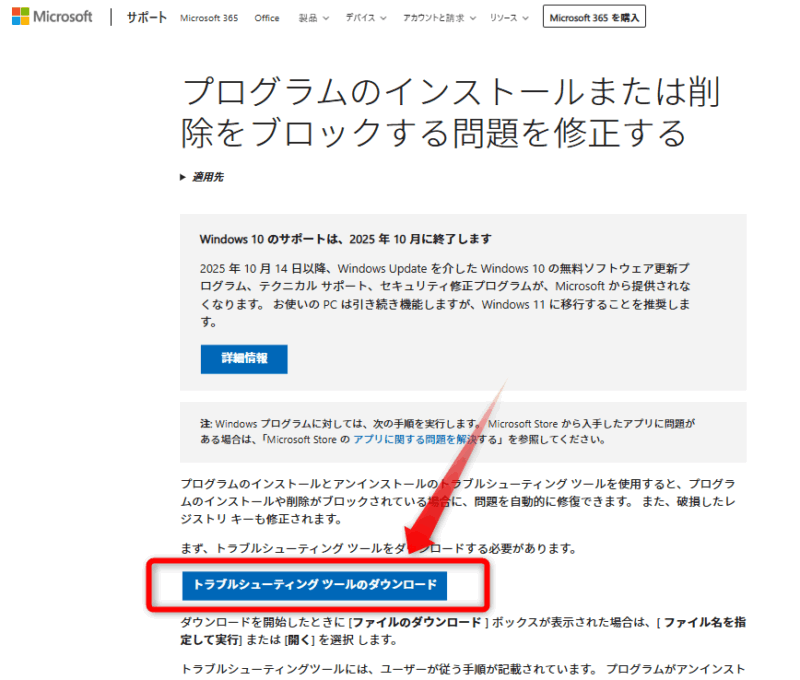The height and width of the screenshot is (680, 800).
Task: Click トラブルシューティング ツールのダウンロード button
Action: (x=314, y=585)
